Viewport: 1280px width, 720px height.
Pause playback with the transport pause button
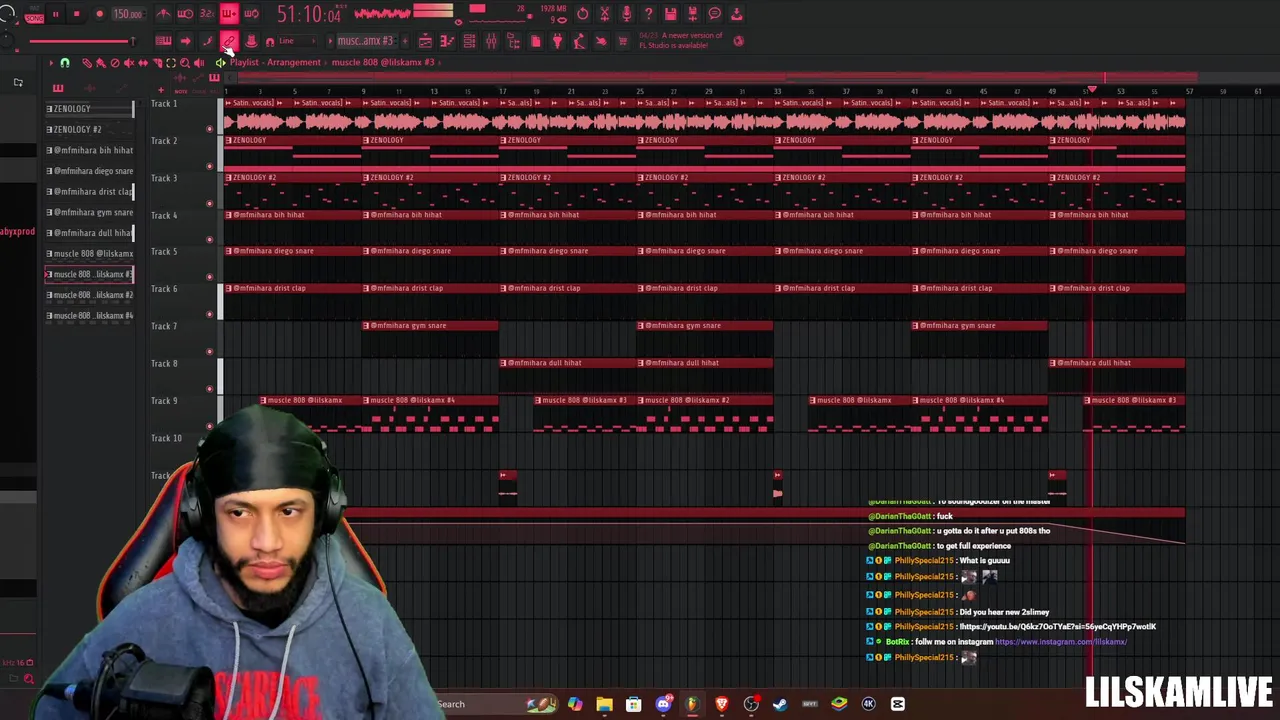[55, 14]
